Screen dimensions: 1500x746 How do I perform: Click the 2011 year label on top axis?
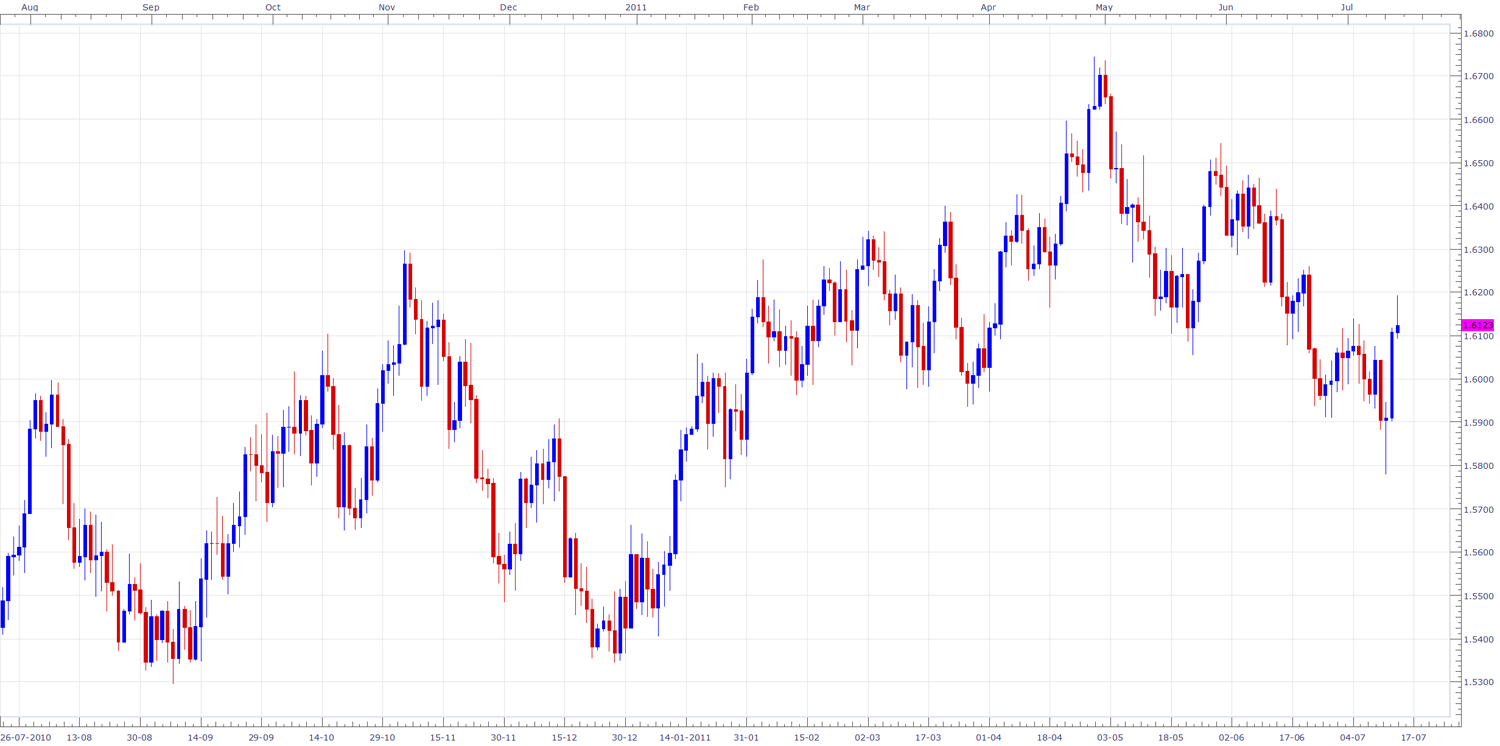tap(636, 7)
